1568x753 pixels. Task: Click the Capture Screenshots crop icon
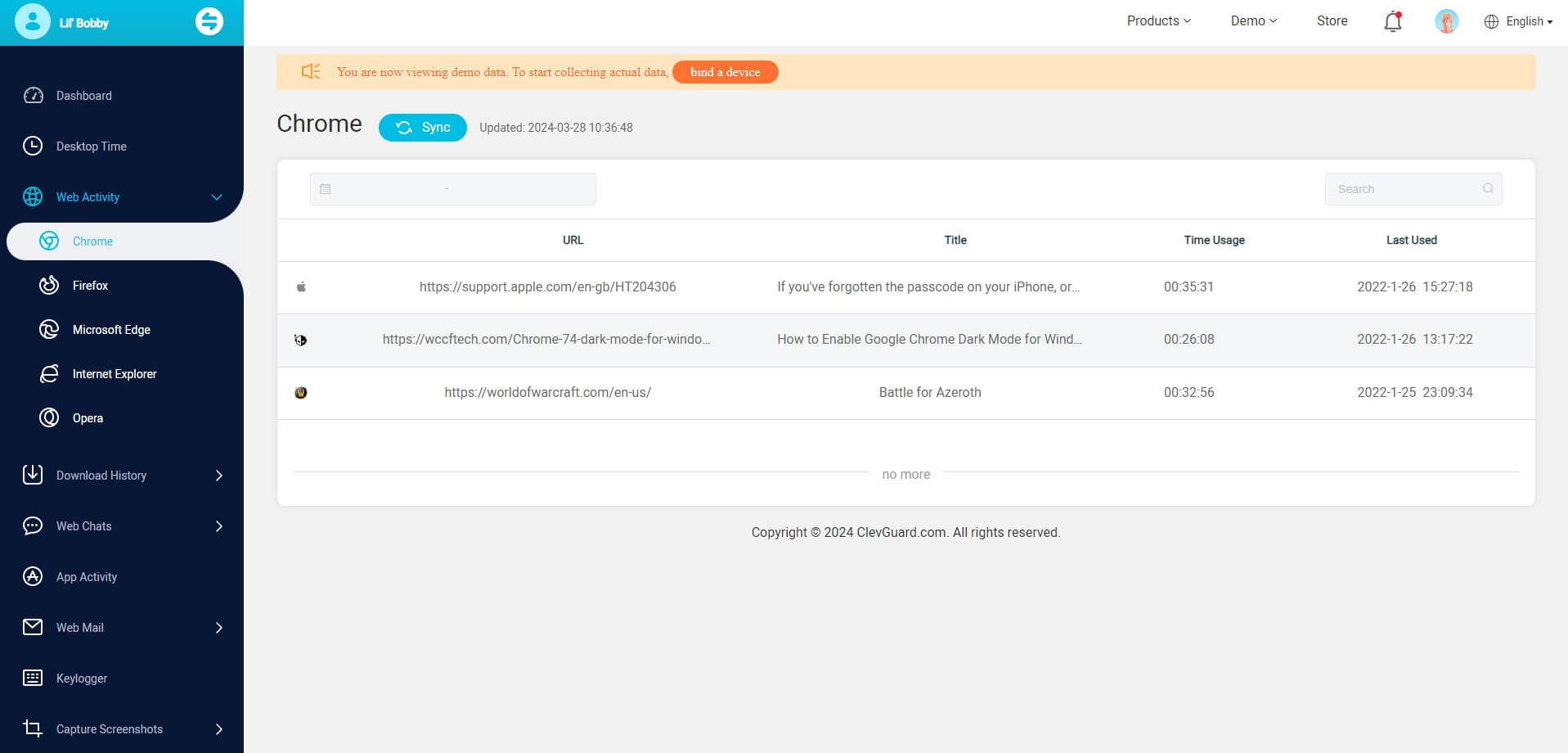click(x=33, y=728)
